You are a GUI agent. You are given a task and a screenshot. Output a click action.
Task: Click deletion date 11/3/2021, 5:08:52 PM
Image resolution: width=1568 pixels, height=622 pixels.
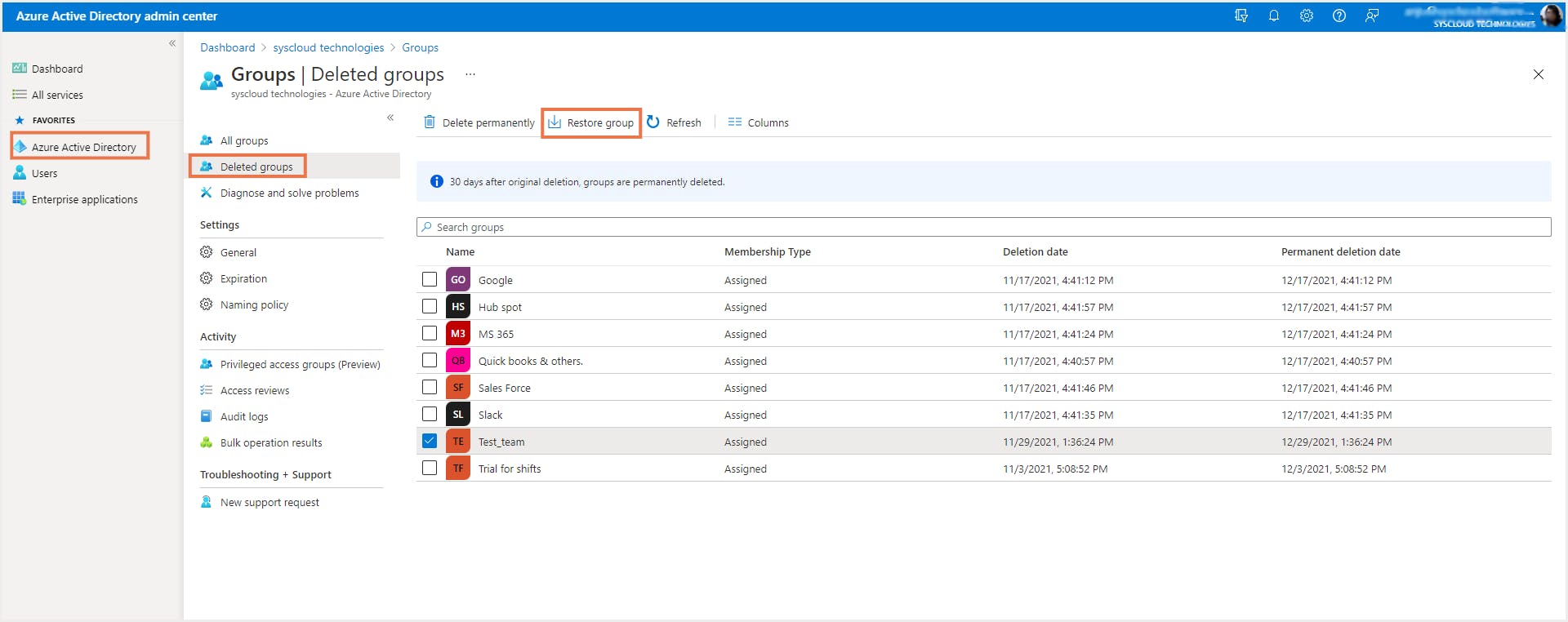tap(1055, 469)
